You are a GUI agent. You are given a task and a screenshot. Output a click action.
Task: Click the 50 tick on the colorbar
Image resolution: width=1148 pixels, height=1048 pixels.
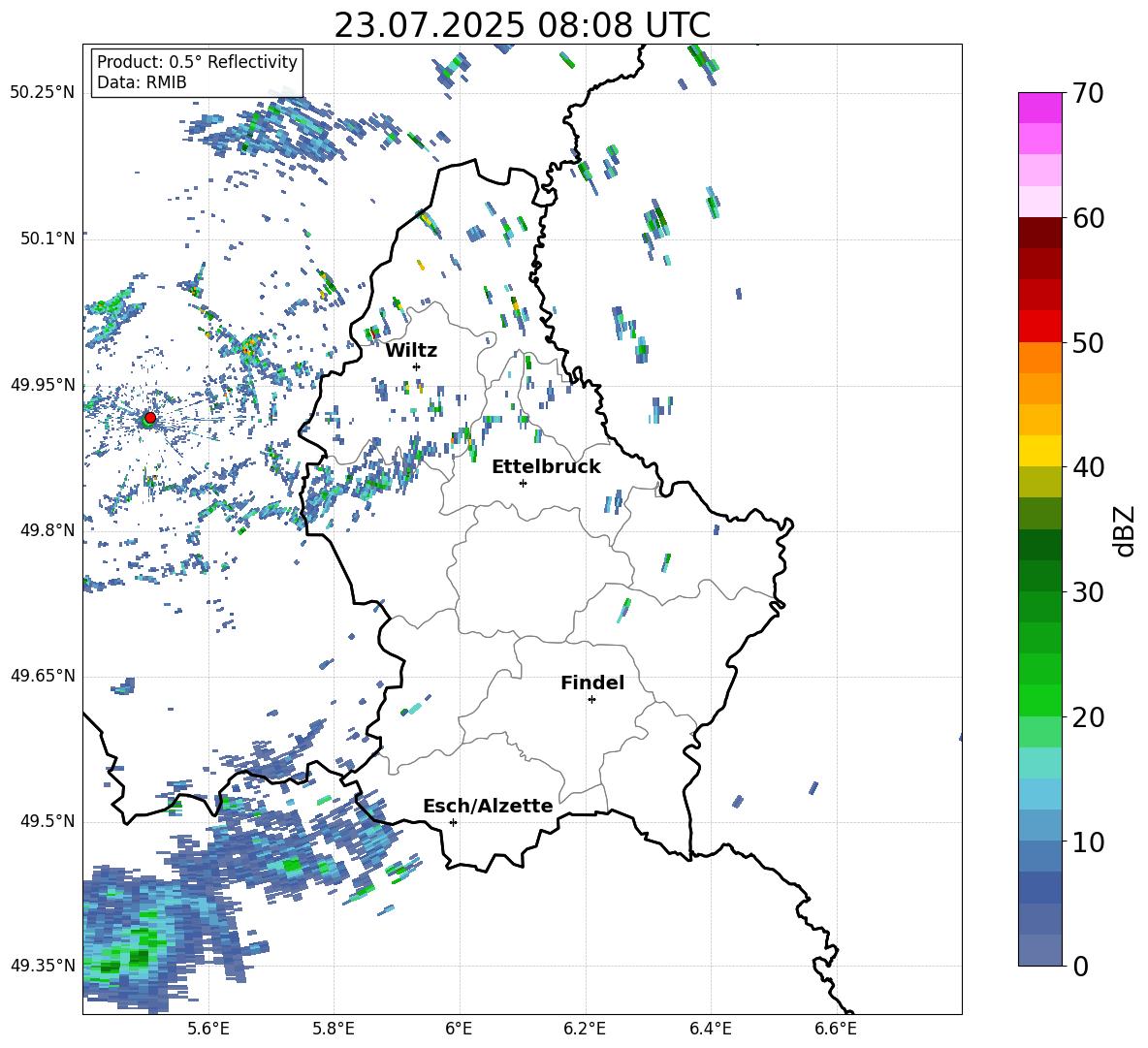coord(1088,343)
